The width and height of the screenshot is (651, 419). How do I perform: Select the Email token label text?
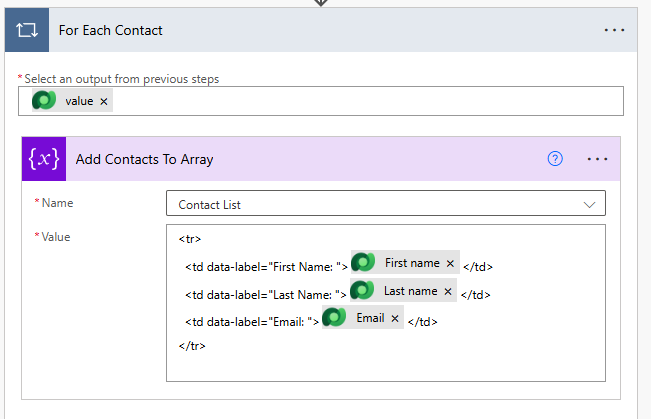coord(370,319)
